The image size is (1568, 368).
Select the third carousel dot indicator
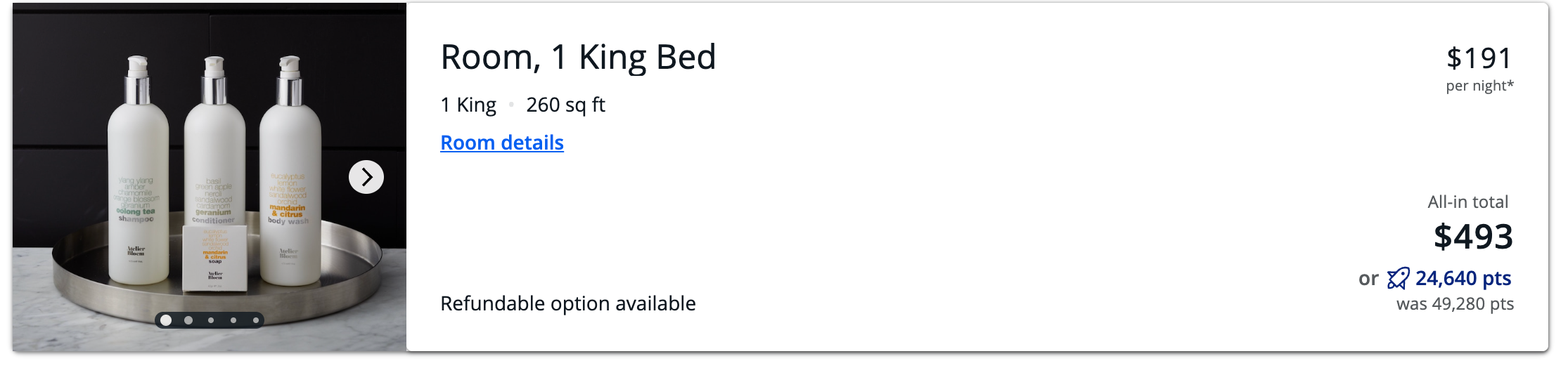point(211,320)
